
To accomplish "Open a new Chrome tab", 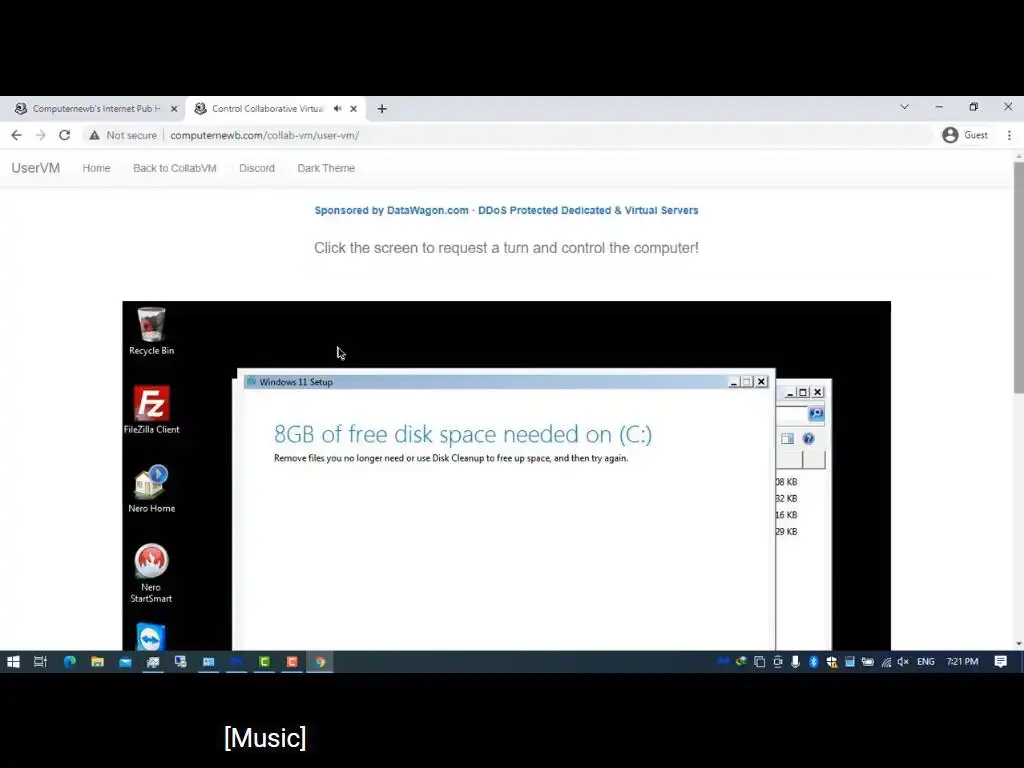I will click(x=382, y=109).
